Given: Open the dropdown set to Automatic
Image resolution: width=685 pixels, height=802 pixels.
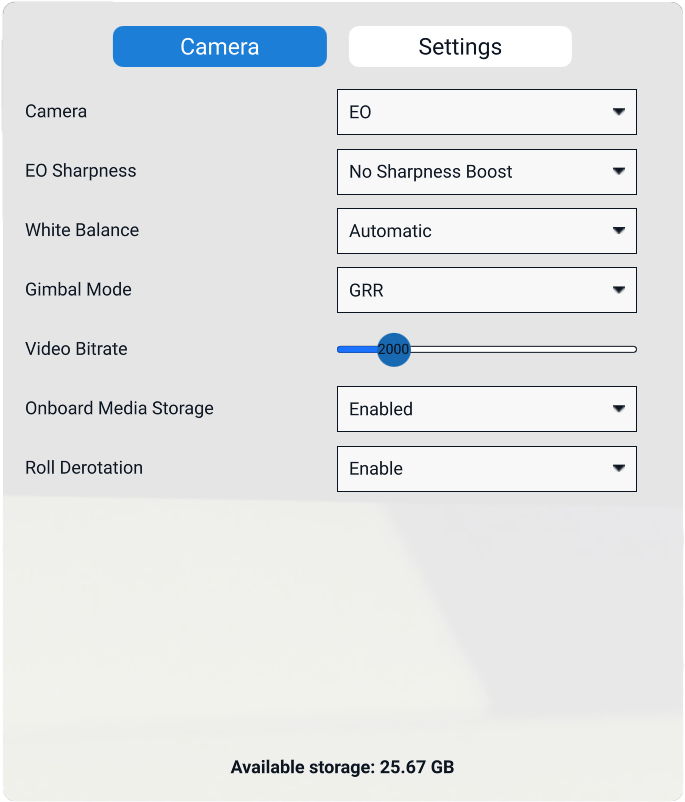Looking at the screenshot, I should (x=470, y=231).
